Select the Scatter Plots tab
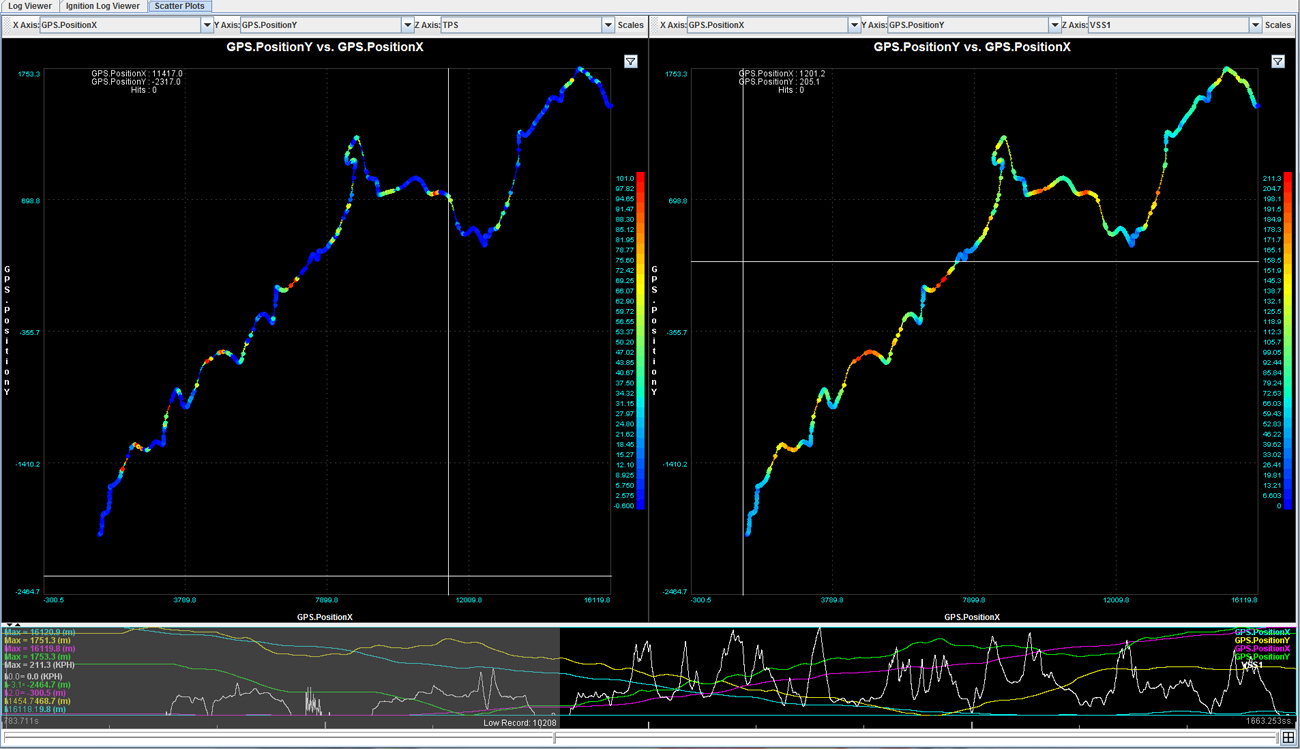This screenshot has height=749, width=1300. tap(180, 6)
